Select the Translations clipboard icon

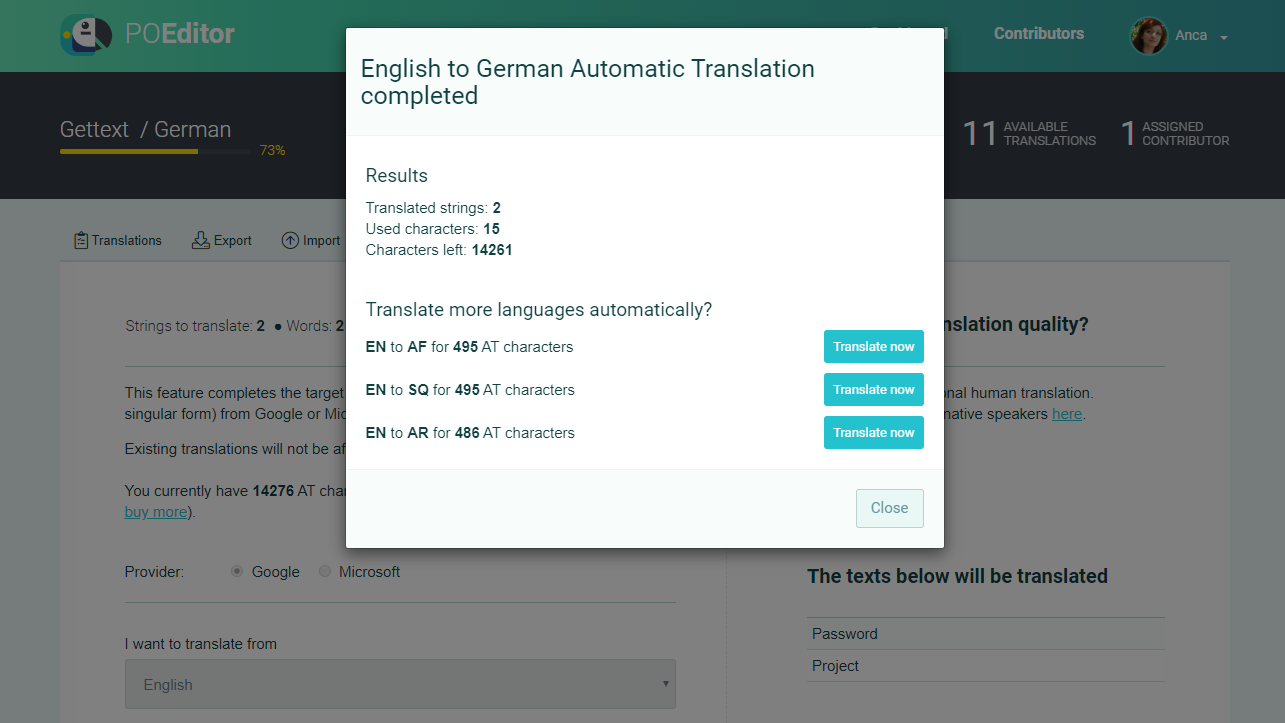point(80,239)
